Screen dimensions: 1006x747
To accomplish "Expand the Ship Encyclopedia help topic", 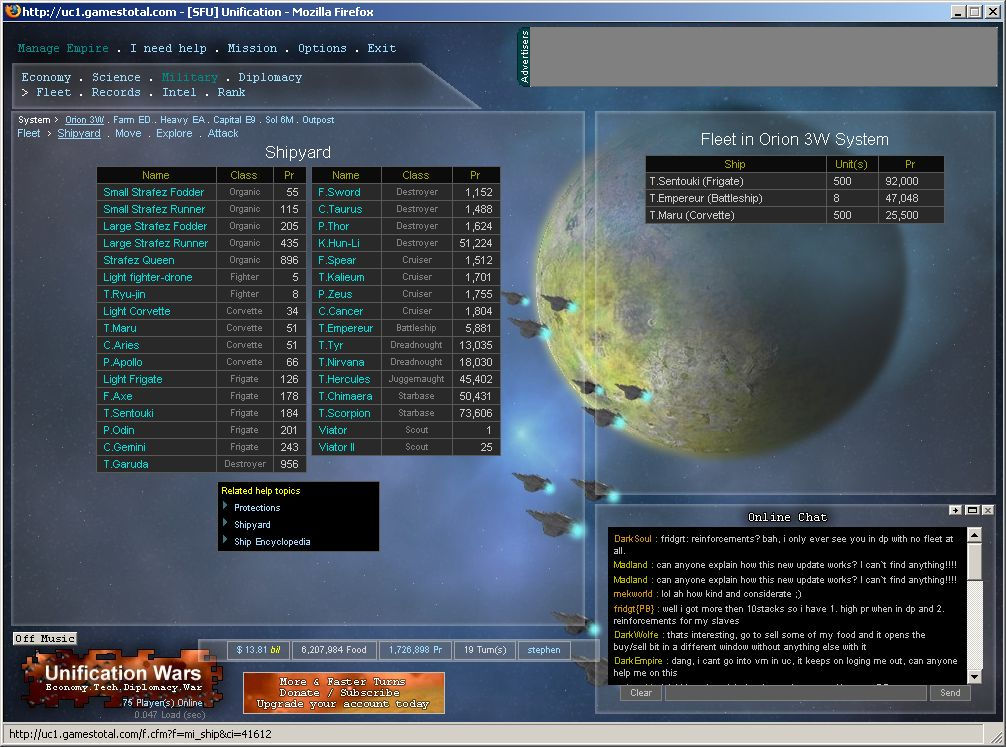I will click(272, 542).
